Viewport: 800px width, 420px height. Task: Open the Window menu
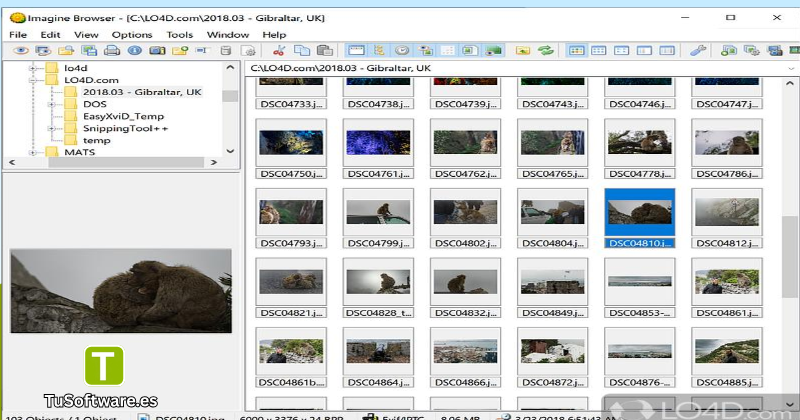click(x=228, y=35)
